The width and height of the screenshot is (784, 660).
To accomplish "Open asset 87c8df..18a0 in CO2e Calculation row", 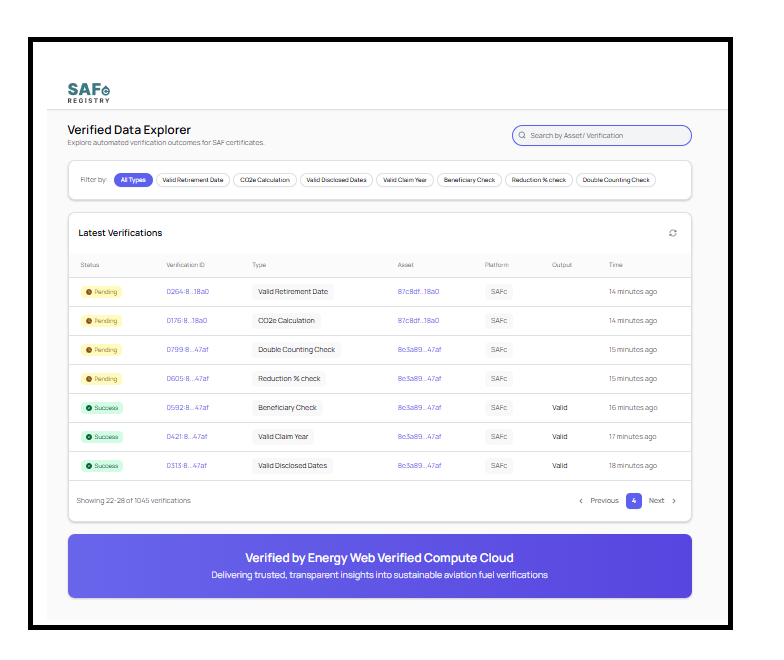I will pos(418,321).
